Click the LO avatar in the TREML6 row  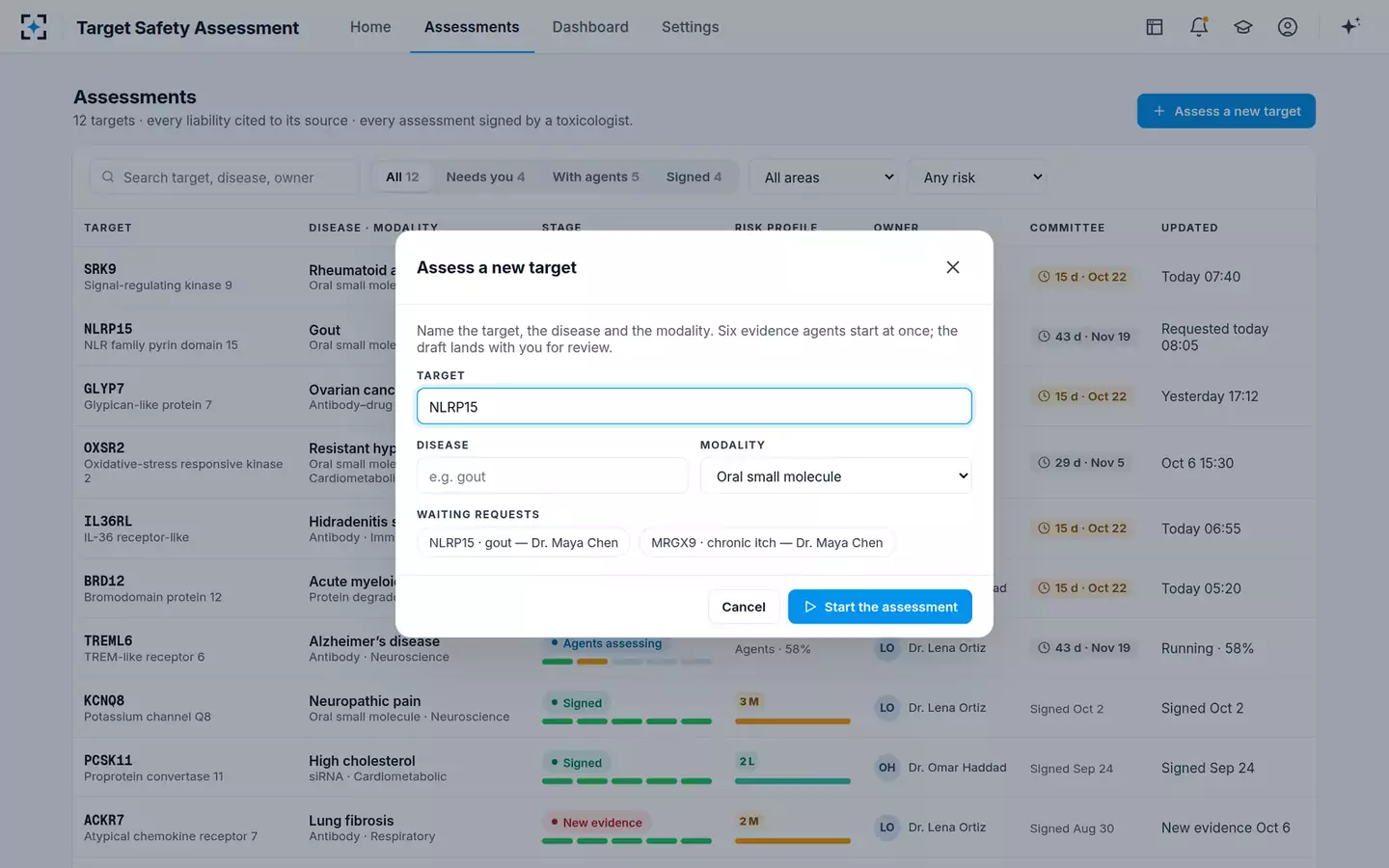click(887, 648)
